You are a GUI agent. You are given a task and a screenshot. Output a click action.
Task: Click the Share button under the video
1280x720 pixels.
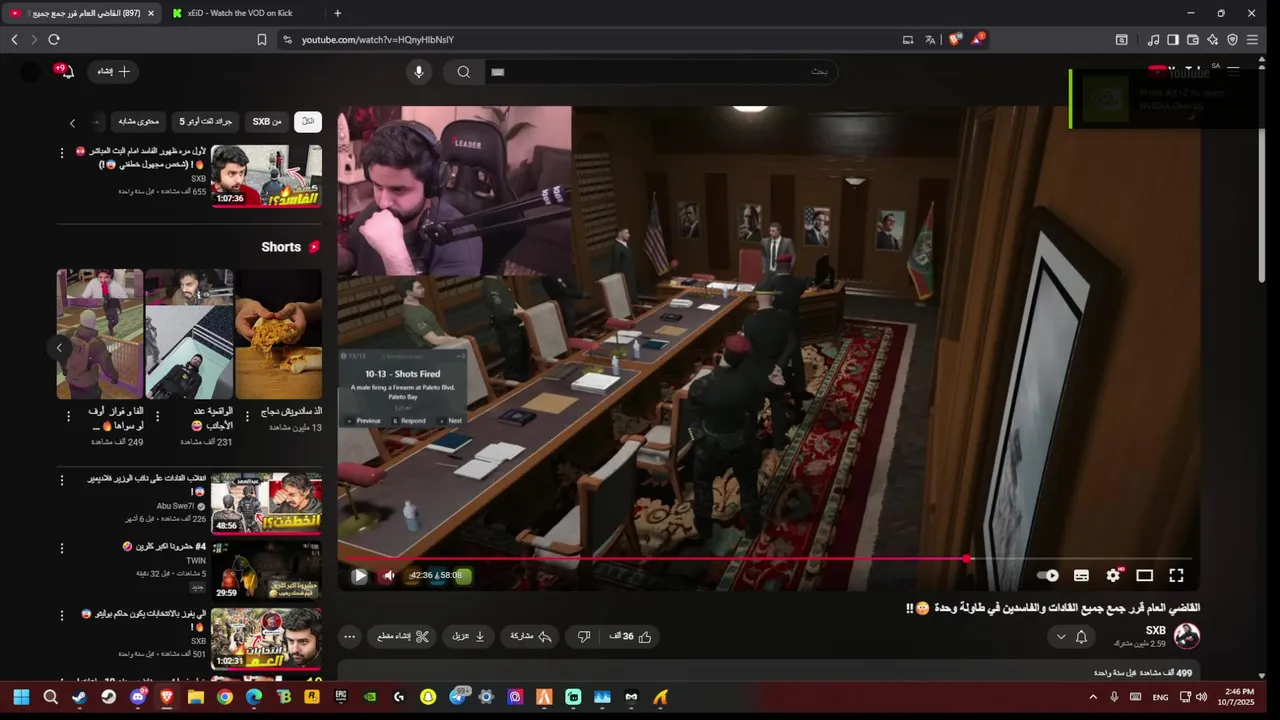tap(531, 636)
